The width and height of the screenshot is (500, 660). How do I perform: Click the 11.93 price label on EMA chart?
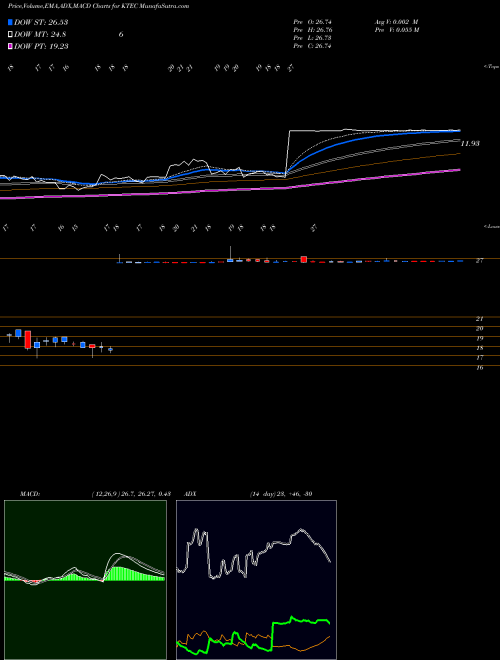(x=470, y=144)
